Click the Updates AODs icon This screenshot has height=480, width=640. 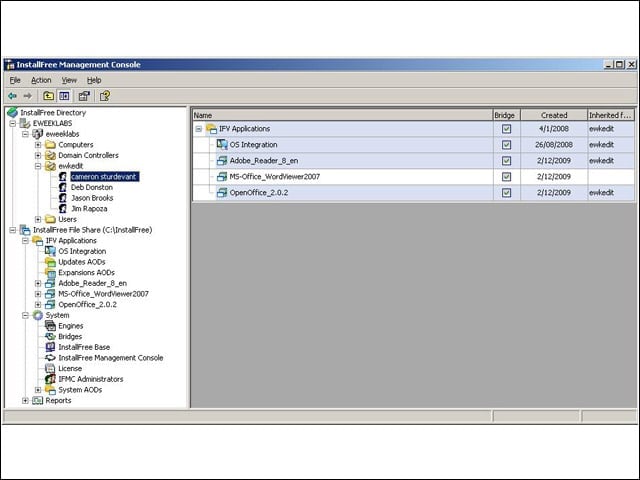tap(50, 262)
